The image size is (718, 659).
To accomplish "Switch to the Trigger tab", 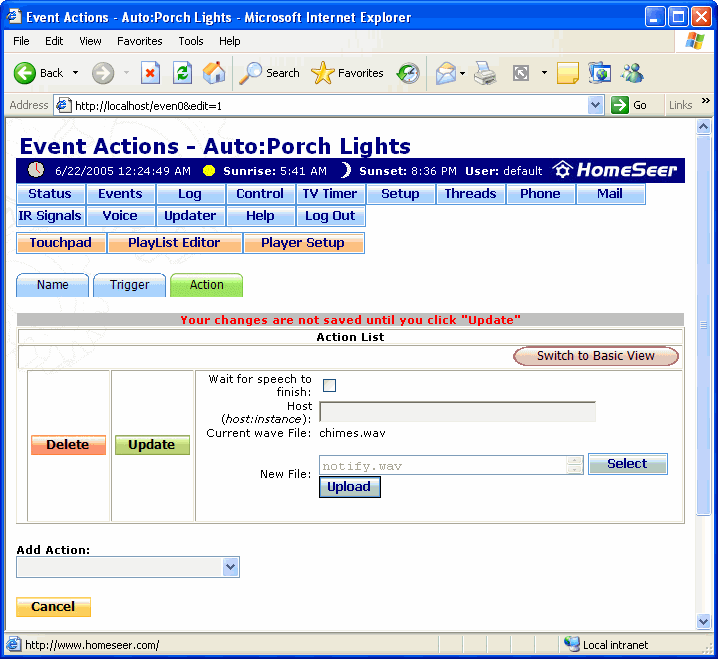I will click(130, 285).
